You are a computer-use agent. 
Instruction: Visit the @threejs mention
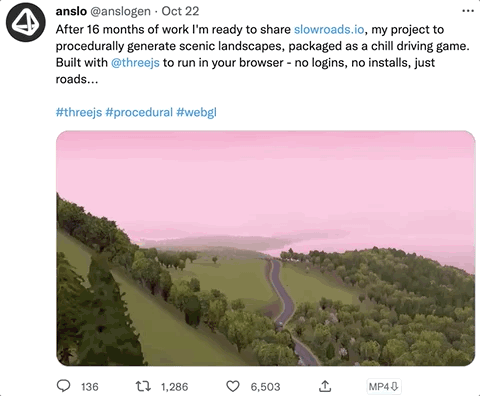tap(135, 62)
